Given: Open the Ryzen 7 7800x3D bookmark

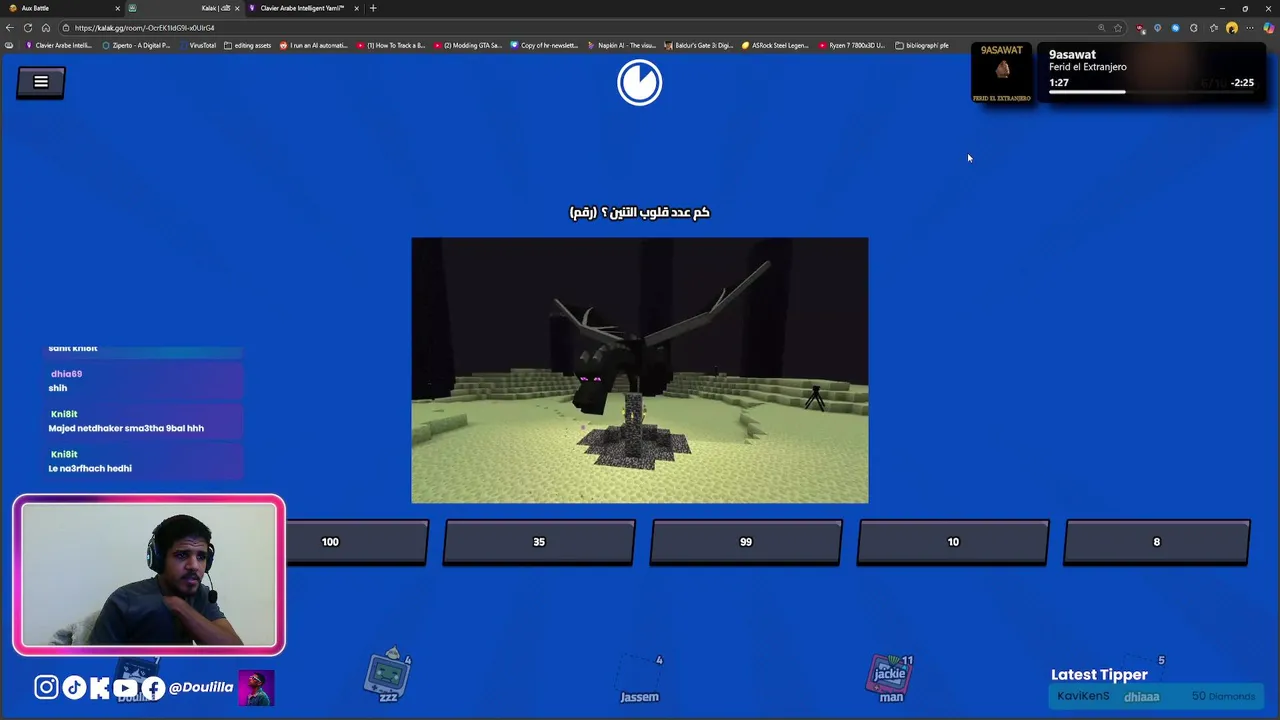Looking at the screenshot, I should pyautogui.click(x=852, y=45).
